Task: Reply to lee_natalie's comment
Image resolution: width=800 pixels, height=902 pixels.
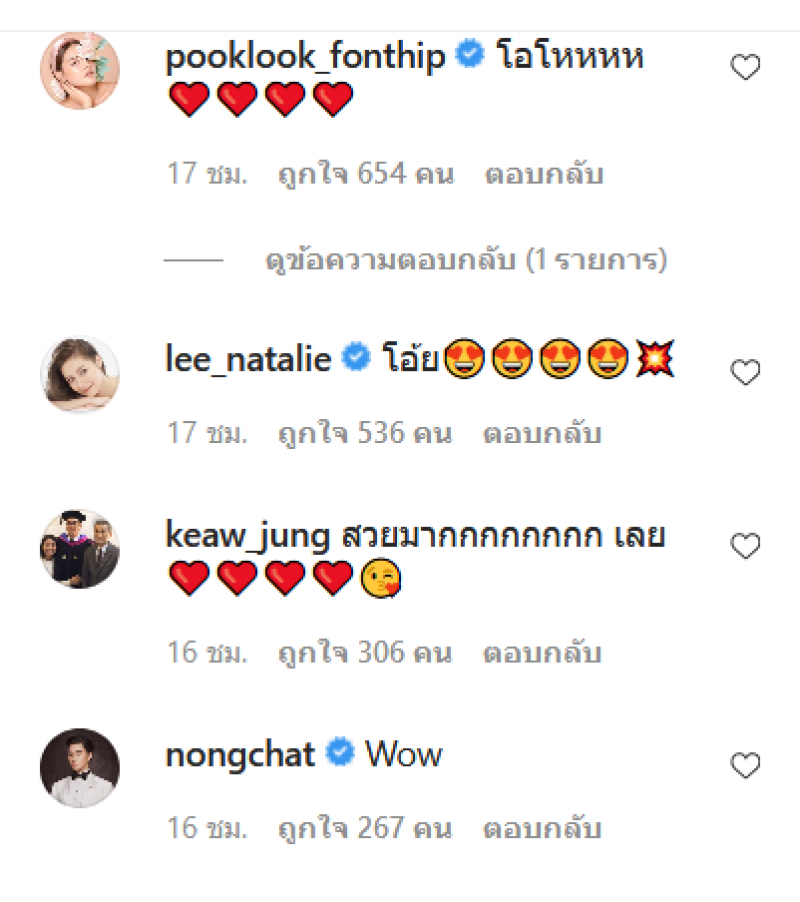Action: pos(542,434)
